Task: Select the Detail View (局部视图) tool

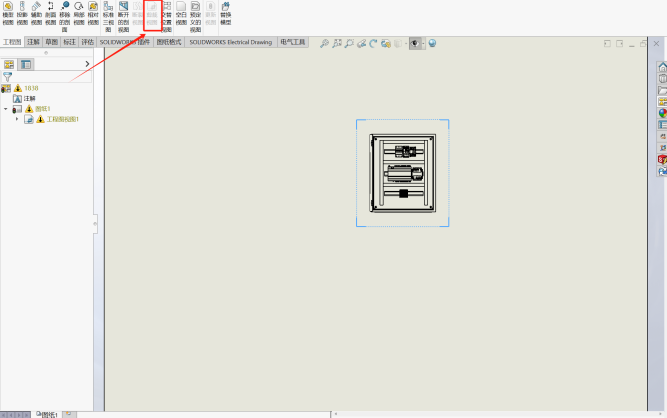Action: click(x=79, y=13)
